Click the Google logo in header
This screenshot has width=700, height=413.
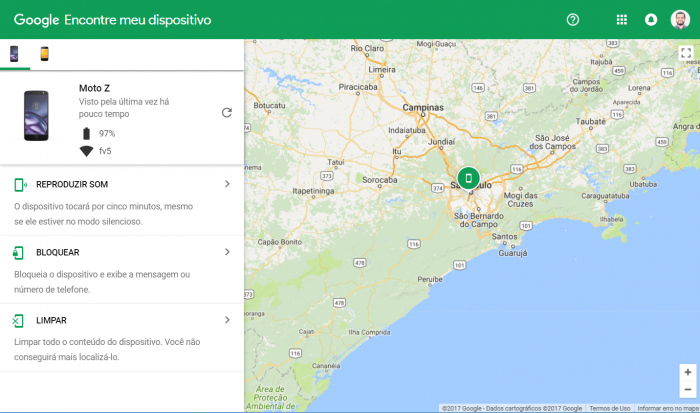click(36, 20)
